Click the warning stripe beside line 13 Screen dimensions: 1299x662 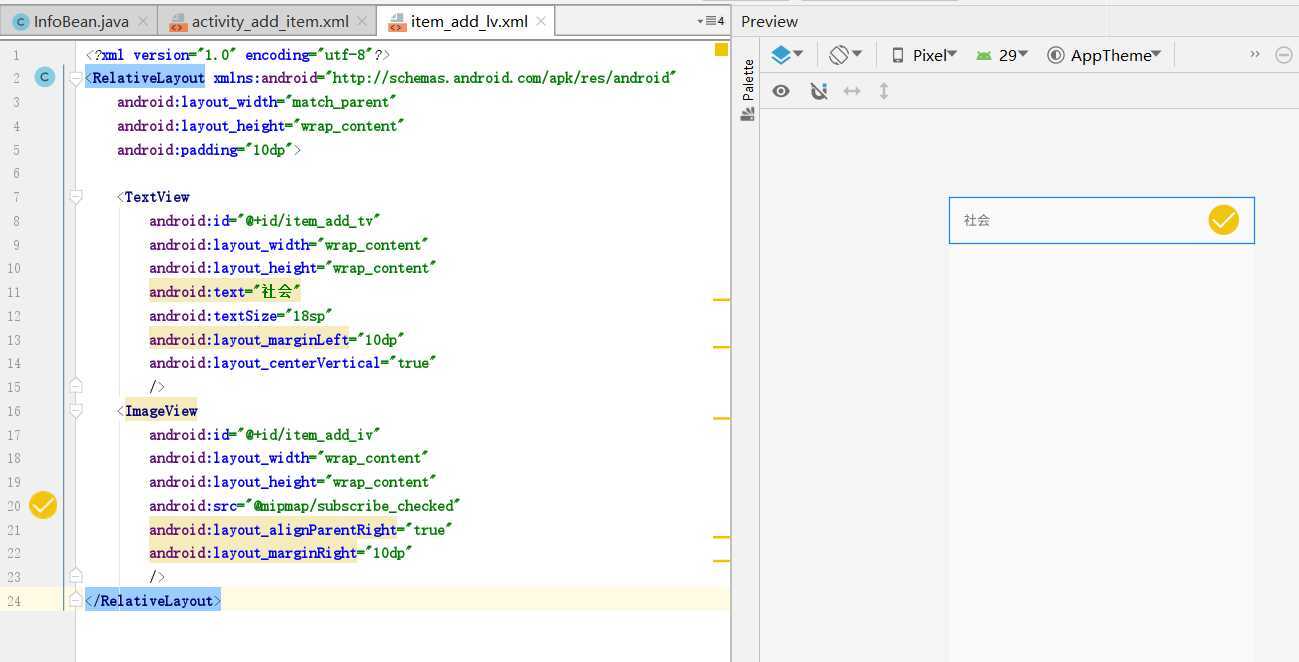721,346
